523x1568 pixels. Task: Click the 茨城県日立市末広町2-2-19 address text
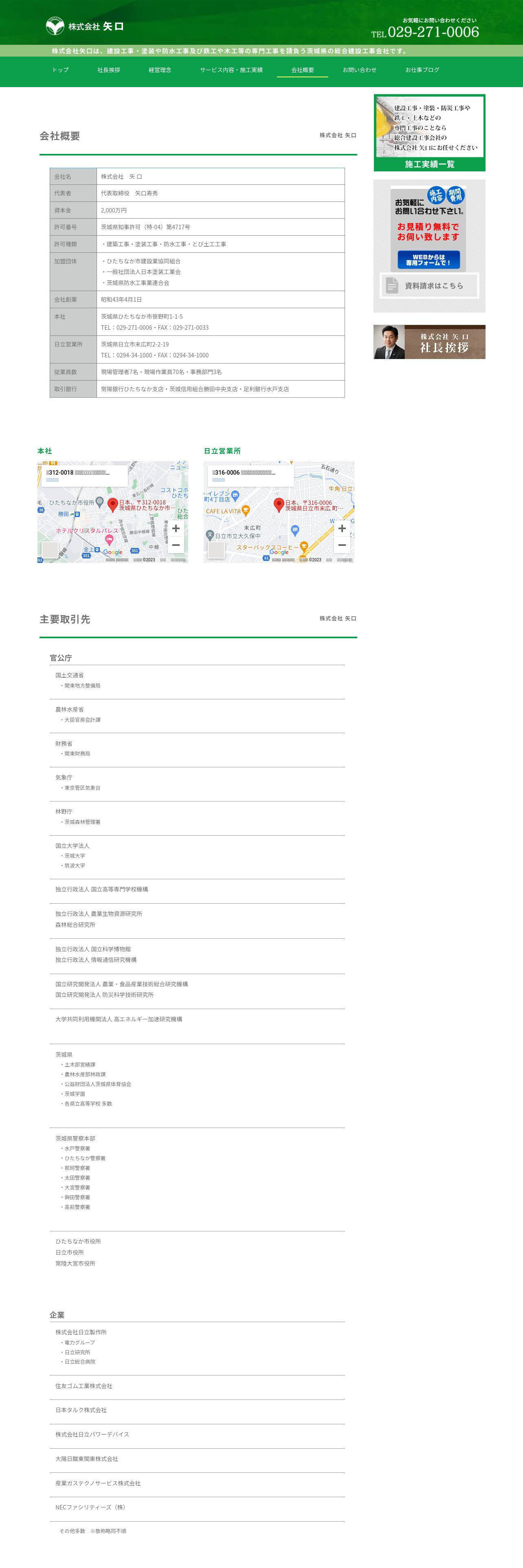(x=135, y=344)
